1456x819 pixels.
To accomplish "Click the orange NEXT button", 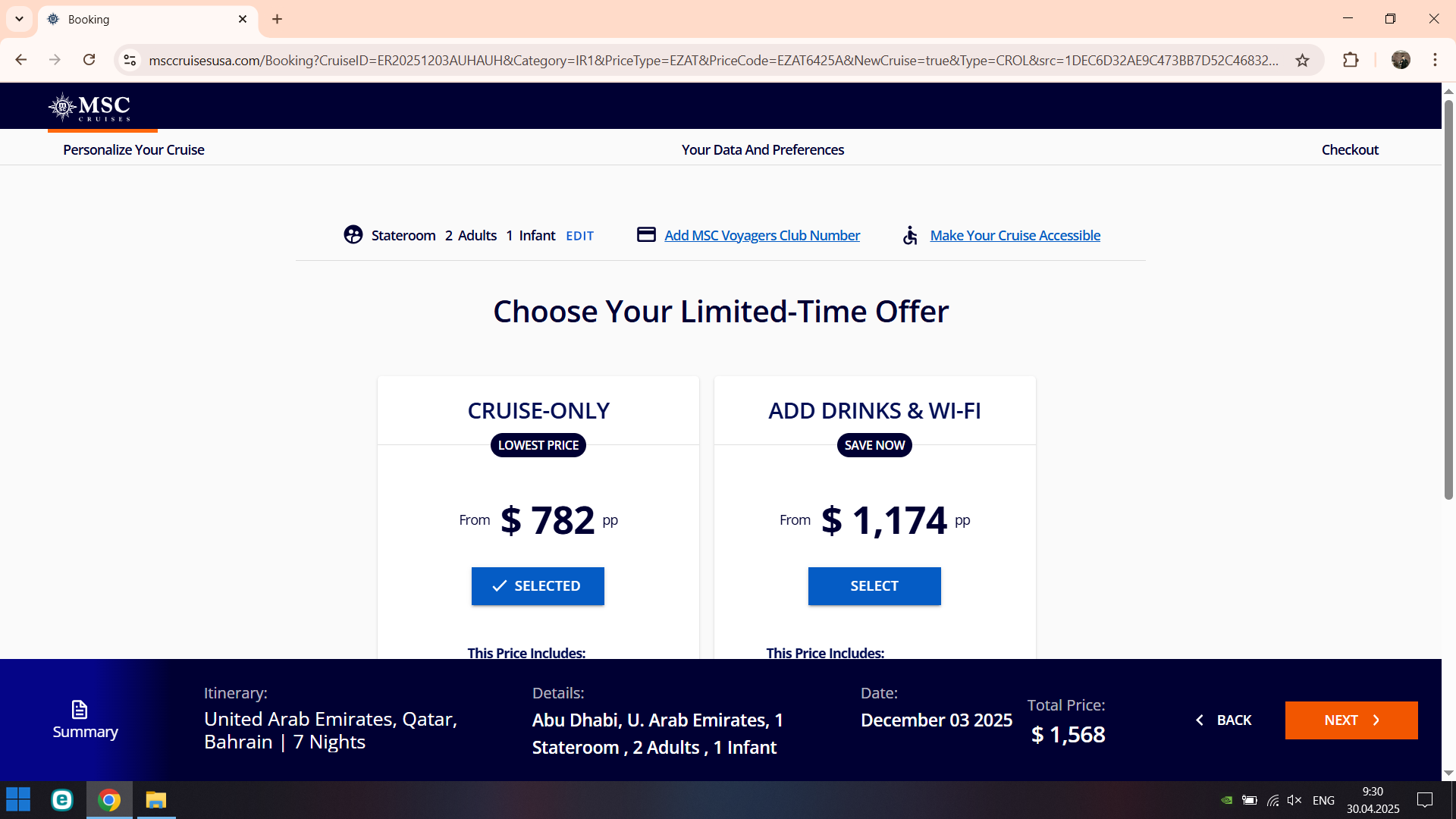I will [x=1351, y=720].
